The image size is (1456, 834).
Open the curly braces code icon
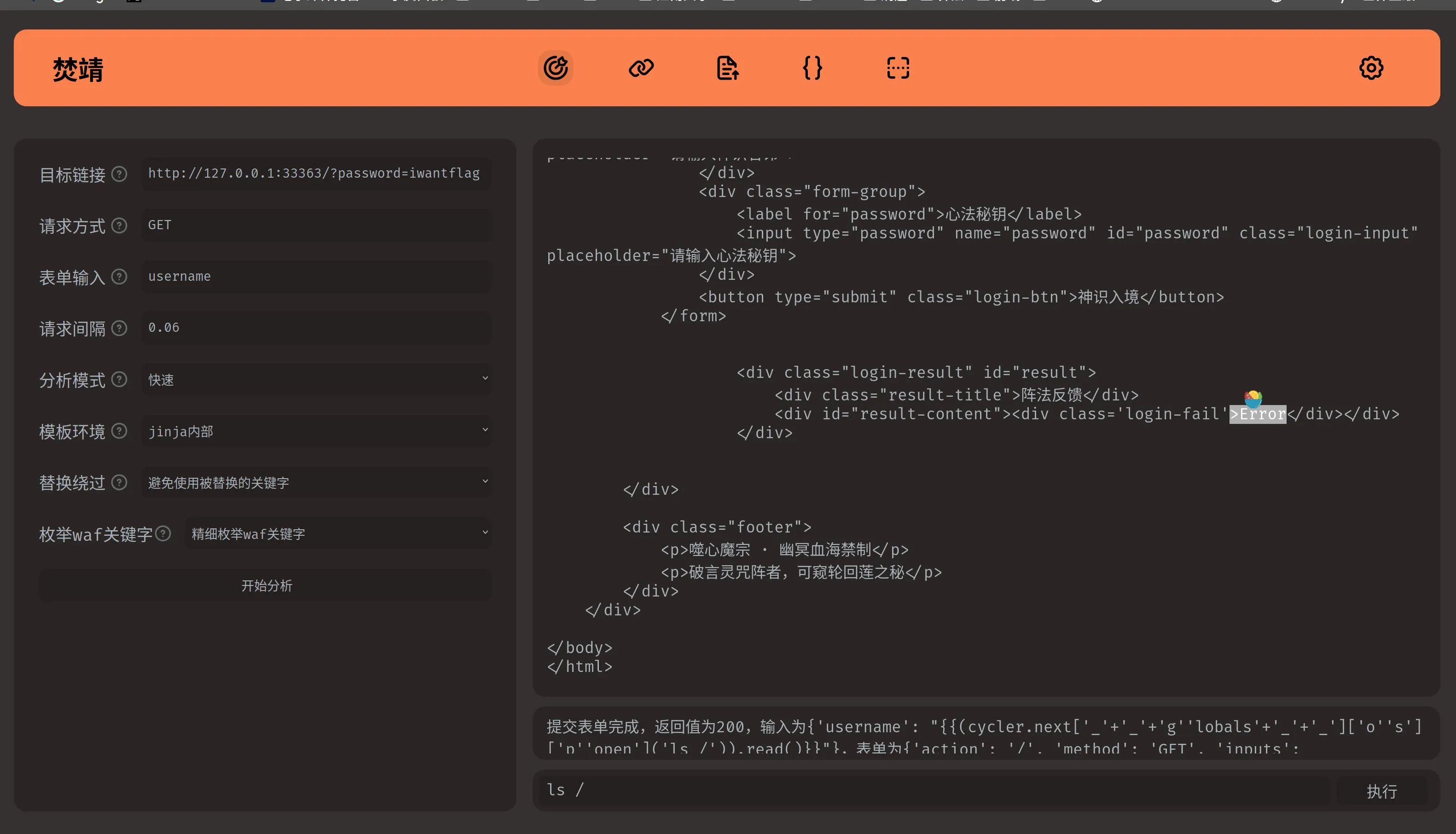pyautogui.click(x=812, y=68)
